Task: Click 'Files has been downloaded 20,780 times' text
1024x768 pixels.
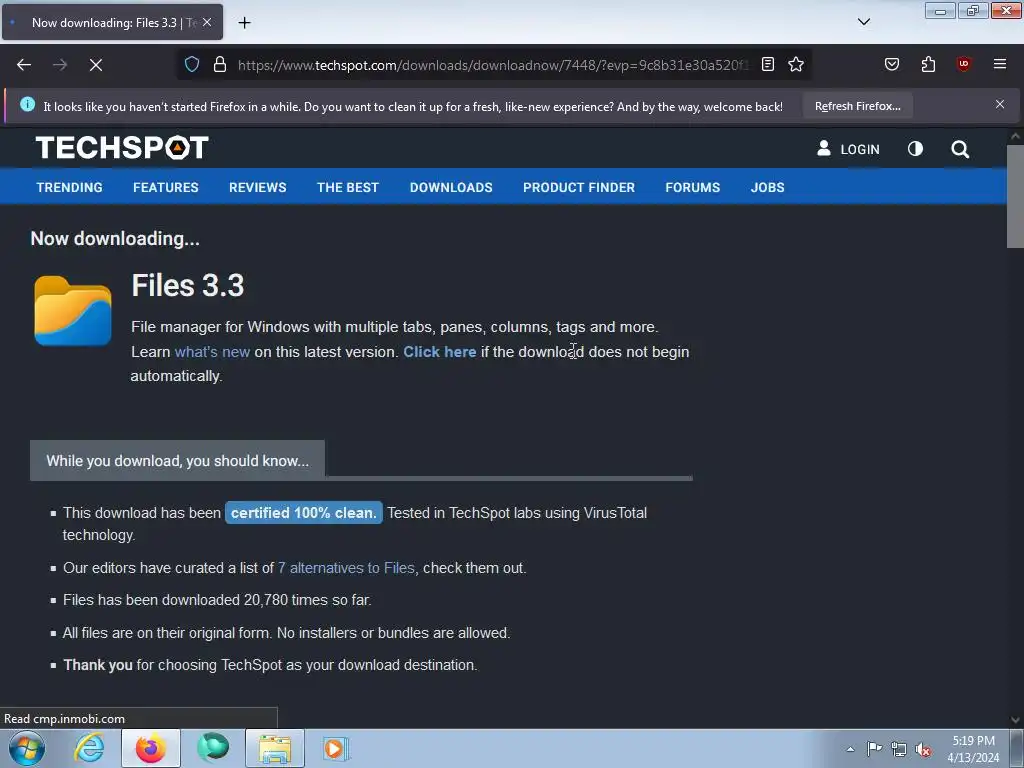Action: (217, 600)
